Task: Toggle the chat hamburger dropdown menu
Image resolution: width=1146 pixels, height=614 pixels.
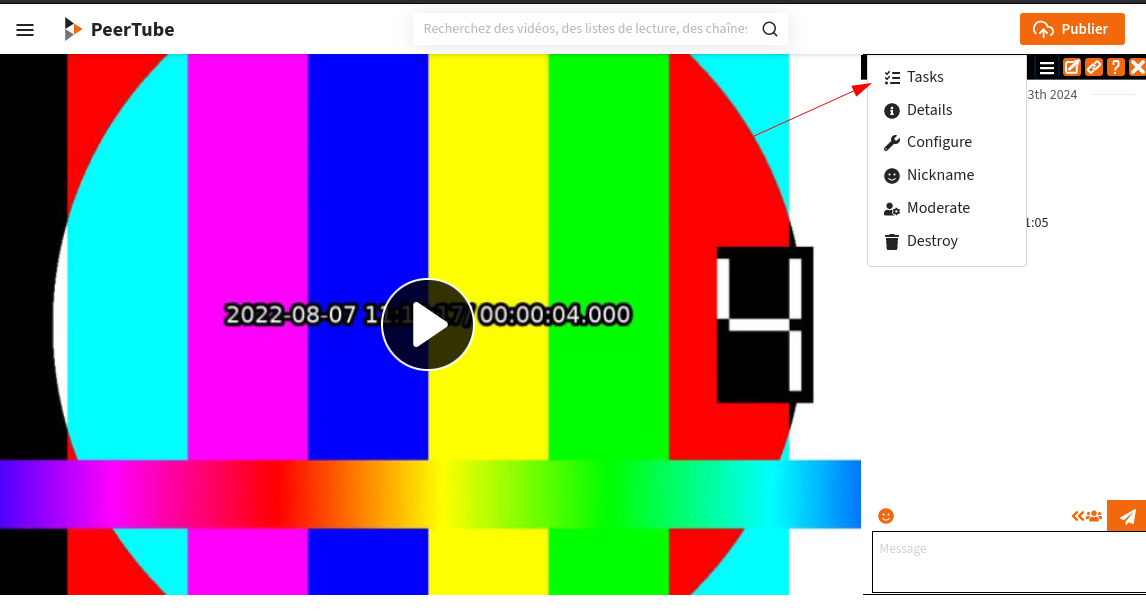Action: (1047, 68)
